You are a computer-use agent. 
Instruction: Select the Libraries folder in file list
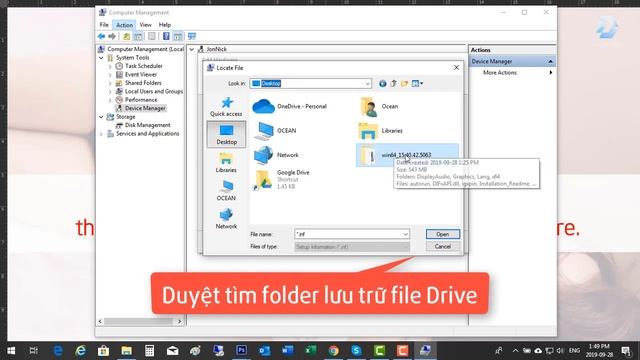[x=380, y=131]
